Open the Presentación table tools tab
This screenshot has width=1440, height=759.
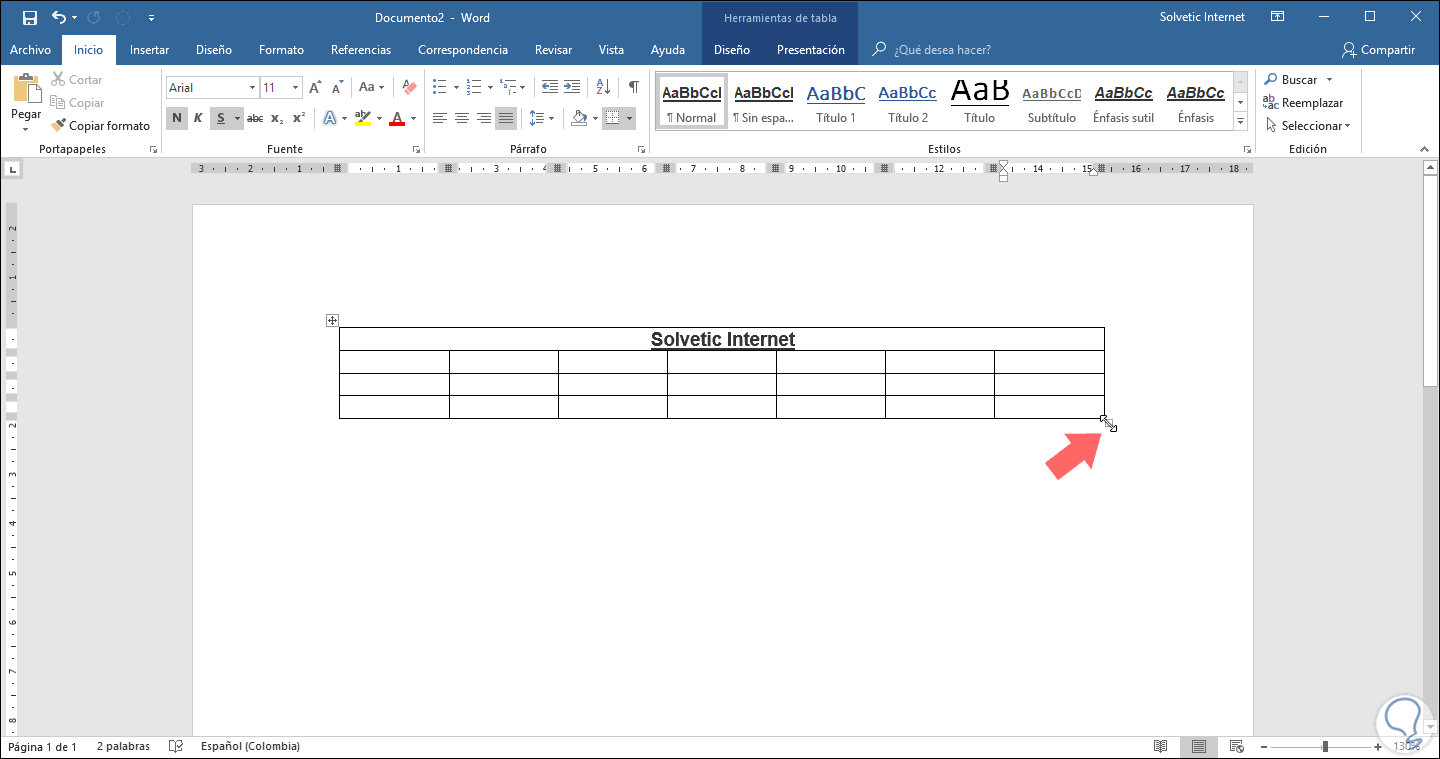coord(810,50)
